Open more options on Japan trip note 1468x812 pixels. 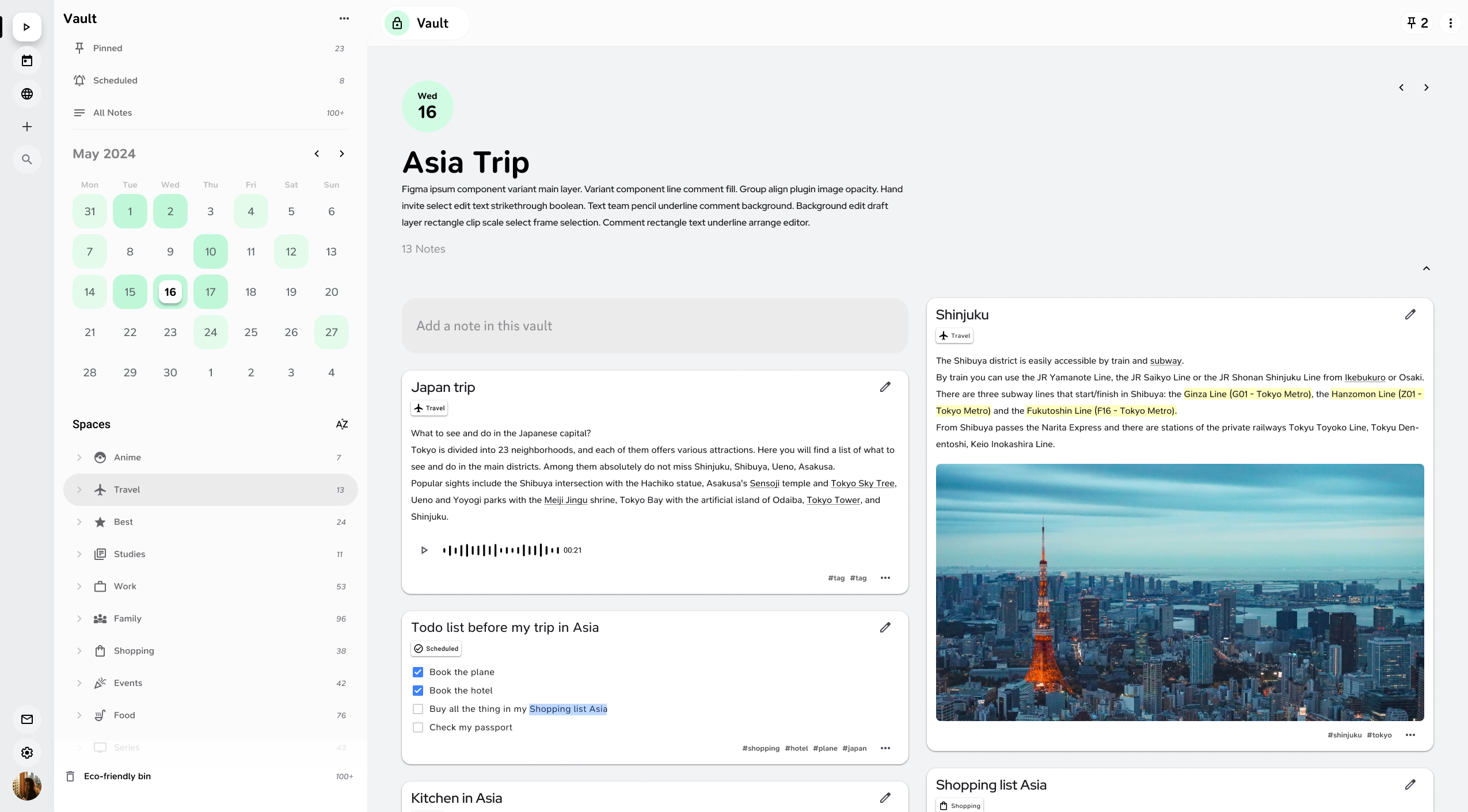885,578
